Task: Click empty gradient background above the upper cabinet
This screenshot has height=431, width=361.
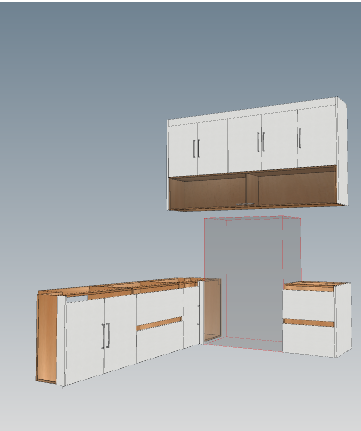Action: (x=180, y=50)
